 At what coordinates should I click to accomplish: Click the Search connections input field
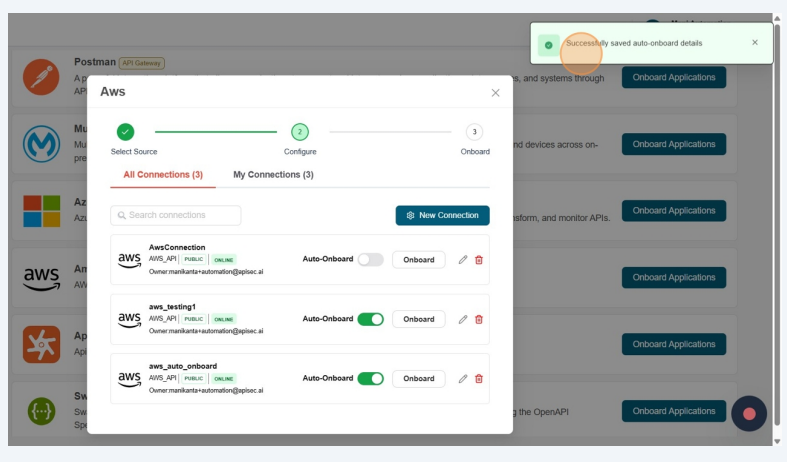point(176,215)
